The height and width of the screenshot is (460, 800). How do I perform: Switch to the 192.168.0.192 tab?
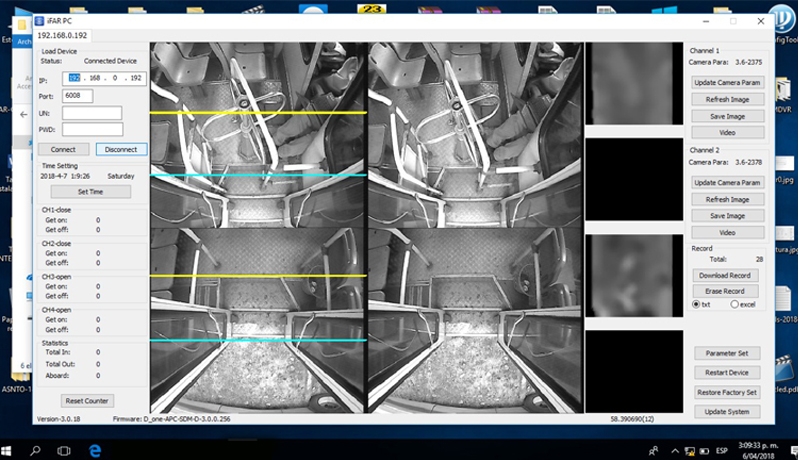coord(63,35)
